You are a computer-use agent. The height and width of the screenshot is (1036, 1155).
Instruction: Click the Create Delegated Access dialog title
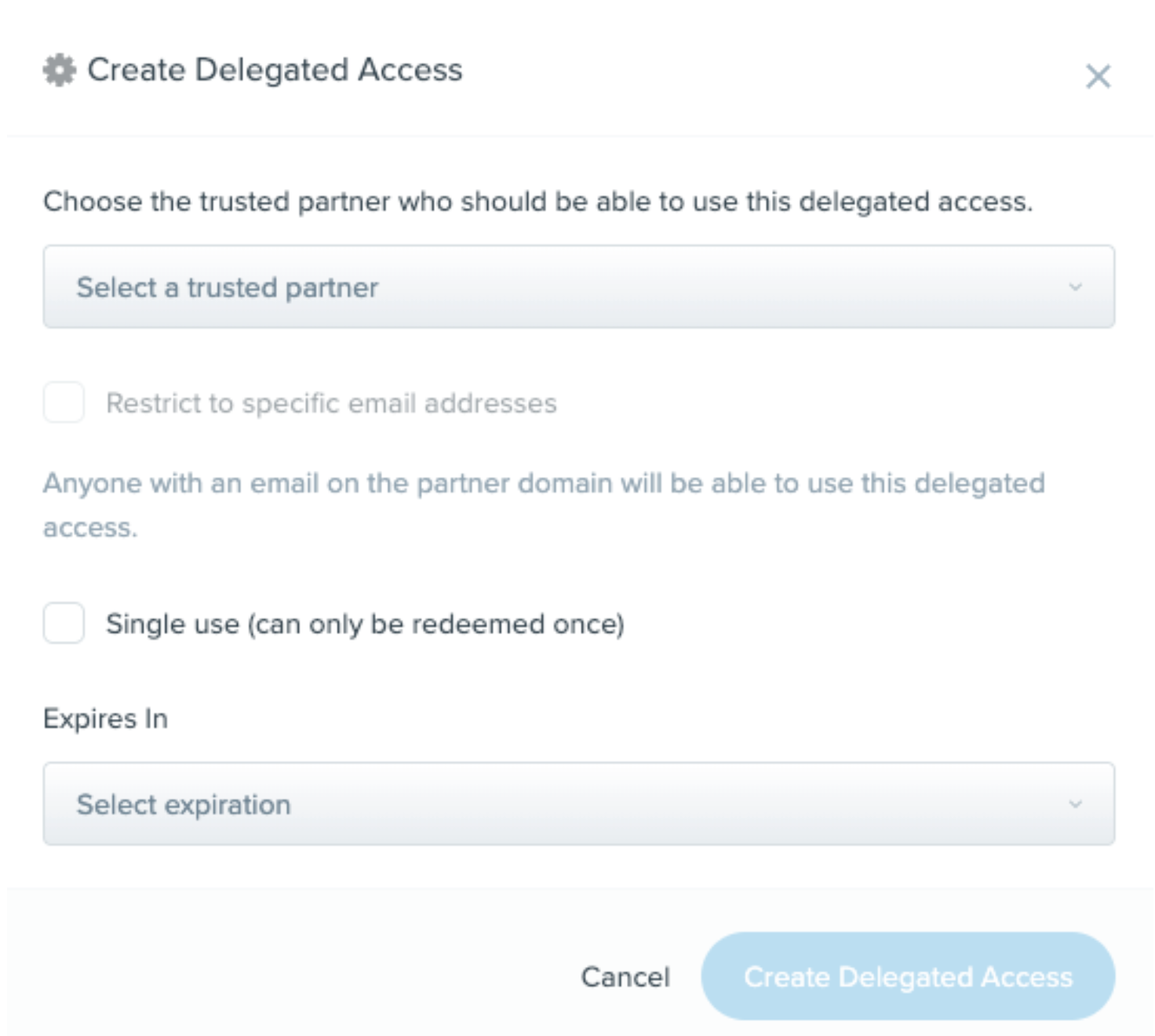click(275, 70)
